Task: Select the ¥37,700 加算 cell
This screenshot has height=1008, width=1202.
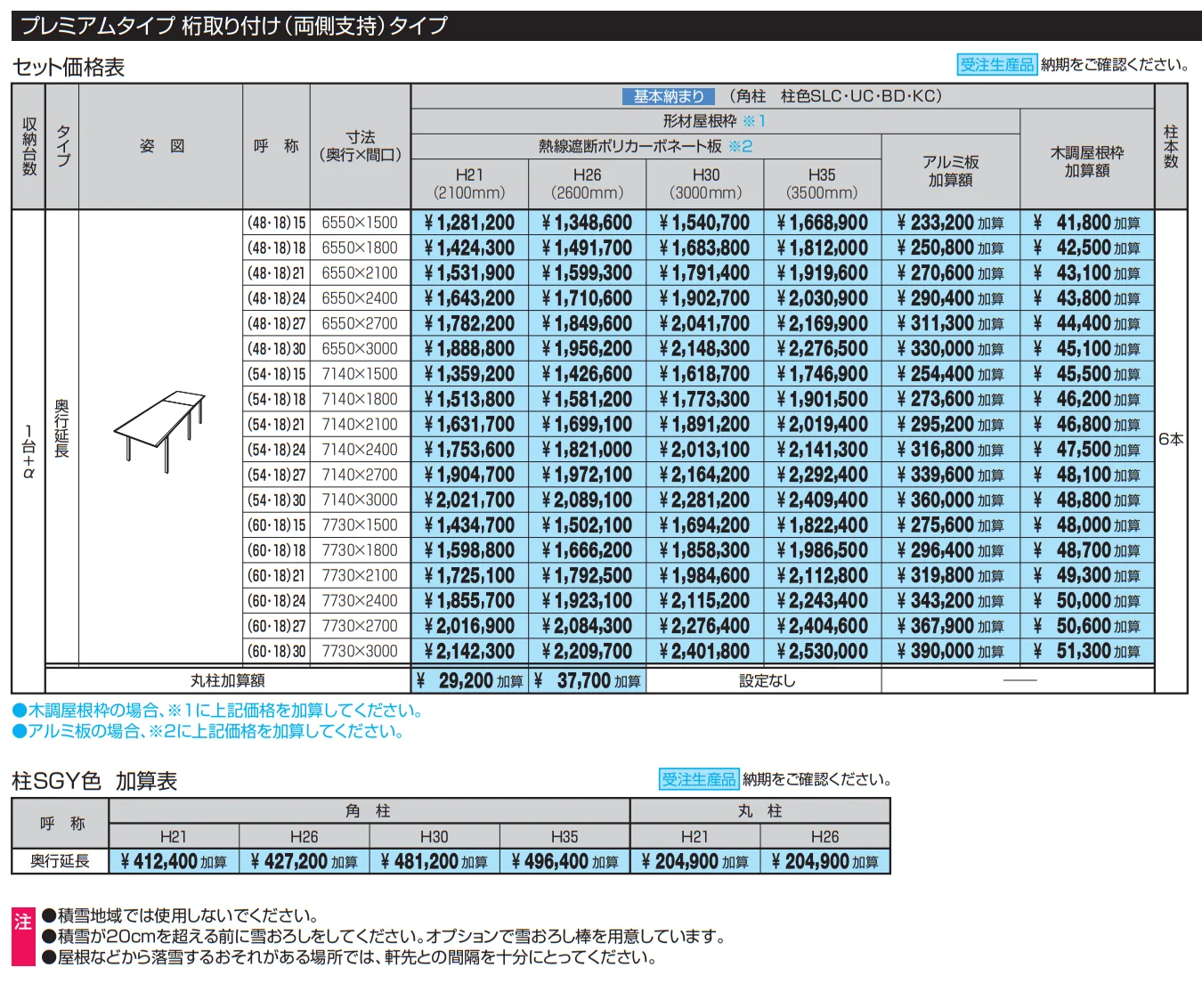Action: point(588,681)
